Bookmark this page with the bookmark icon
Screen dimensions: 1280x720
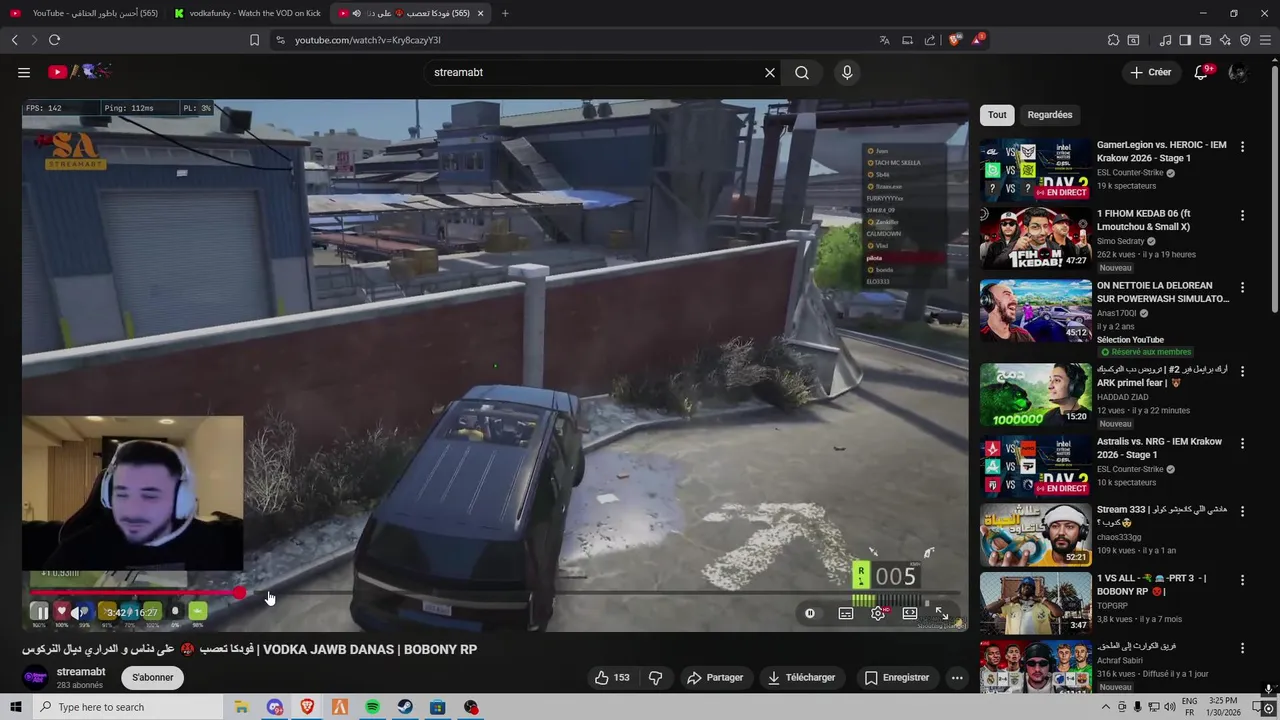click(x=254, y=40)
